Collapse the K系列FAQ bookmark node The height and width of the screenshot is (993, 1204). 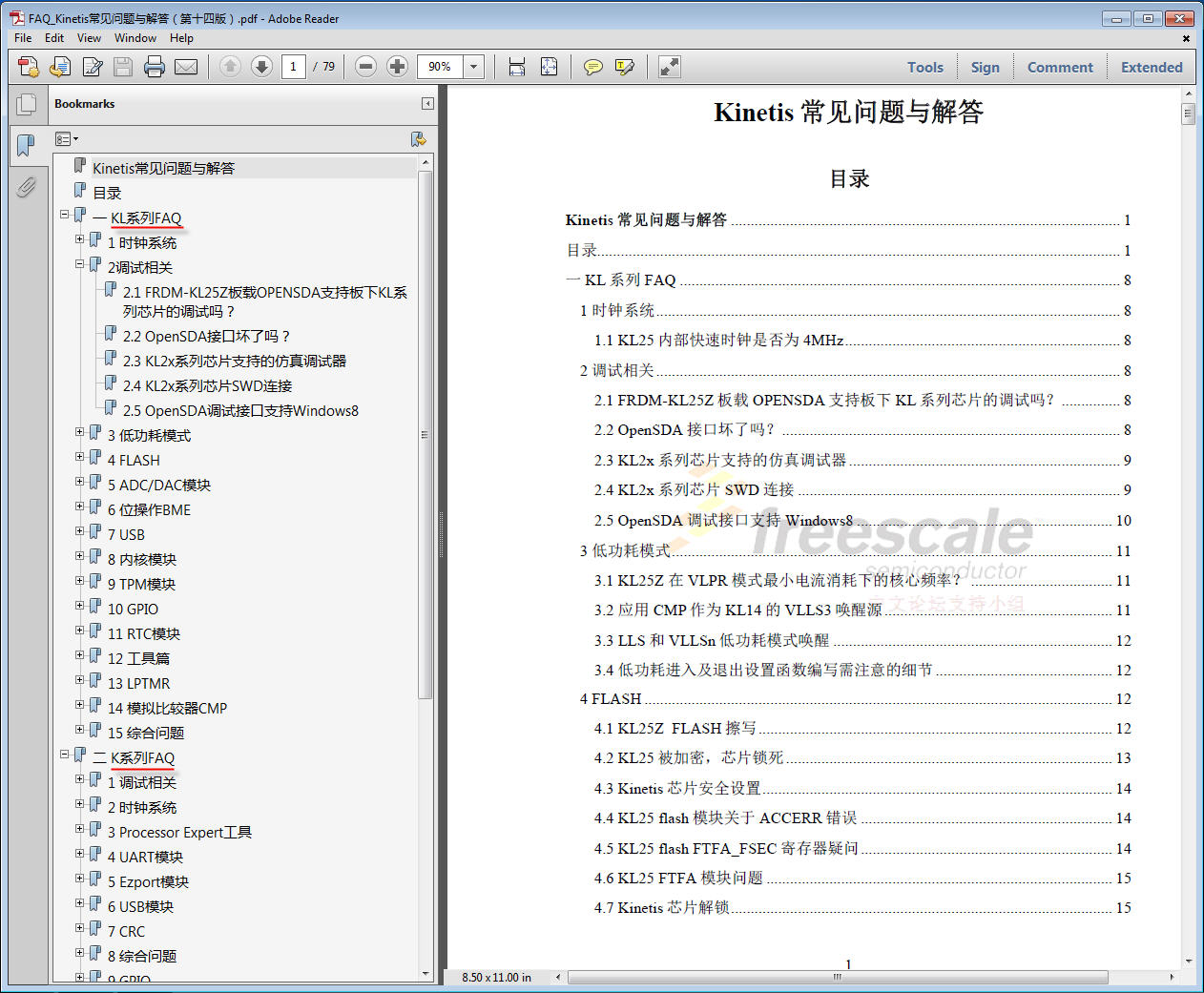[65, 755]
